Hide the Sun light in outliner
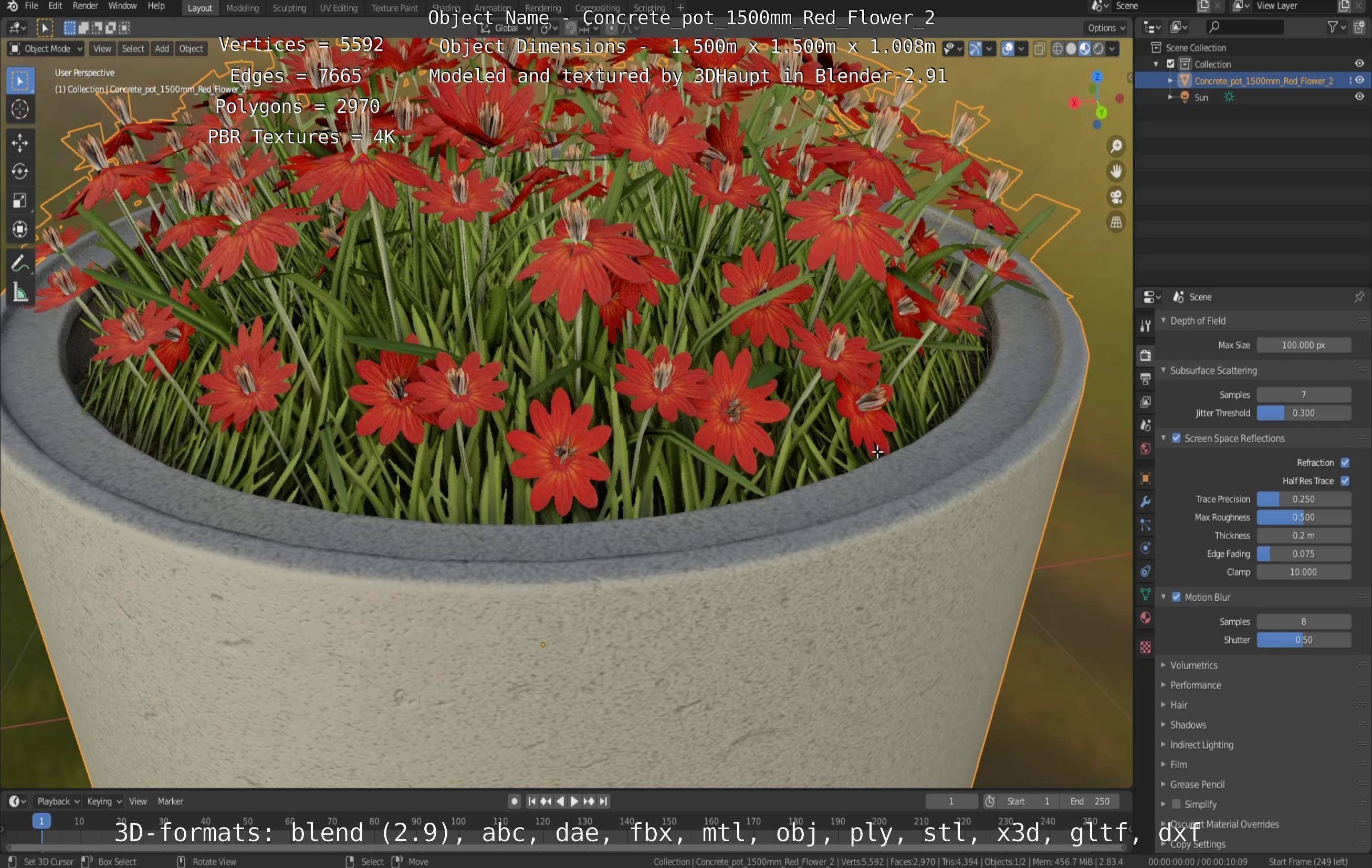Screen dimensions: 1372x868 click(1359, 97)
